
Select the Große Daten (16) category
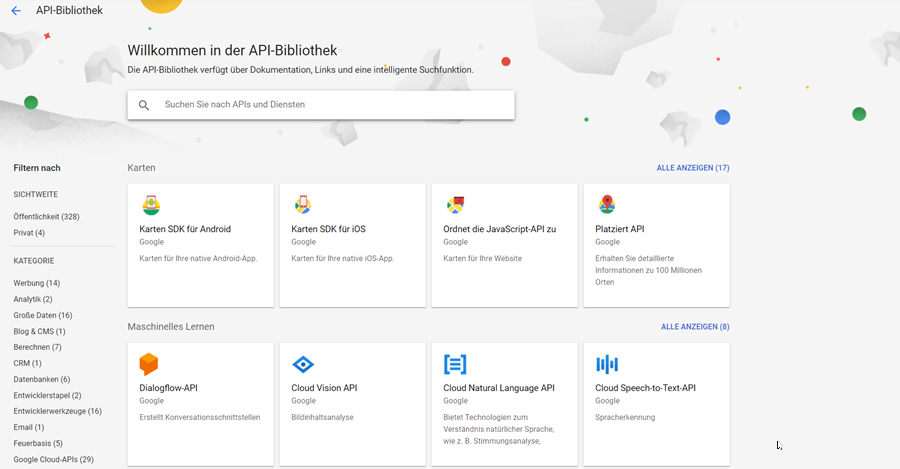point(43,315)
